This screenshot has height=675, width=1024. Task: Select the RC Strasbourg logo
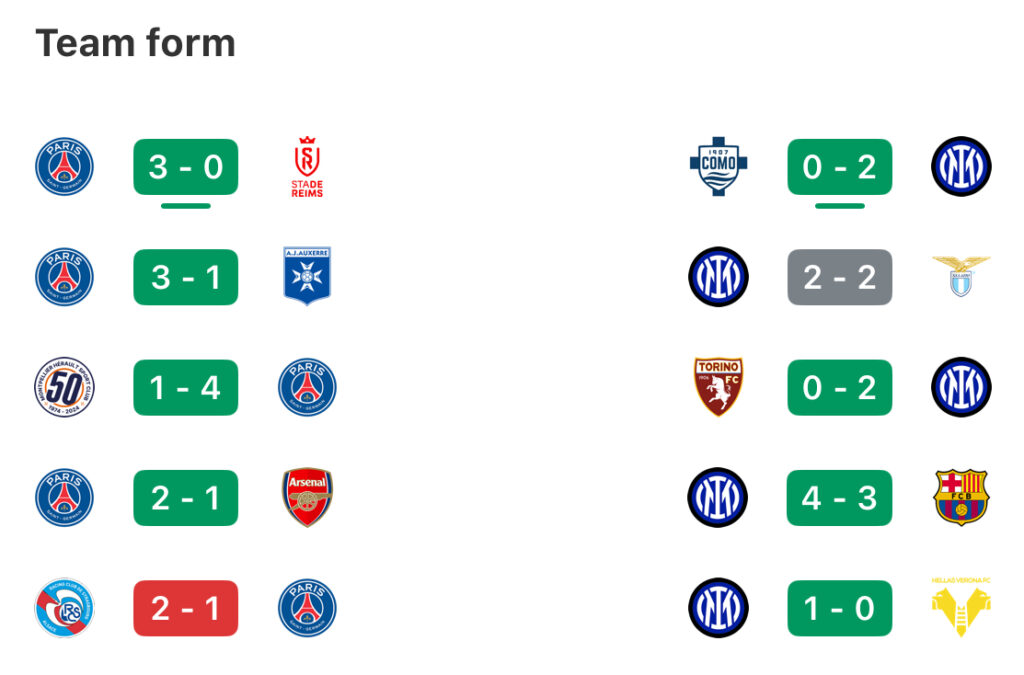[x=64, y=608]
